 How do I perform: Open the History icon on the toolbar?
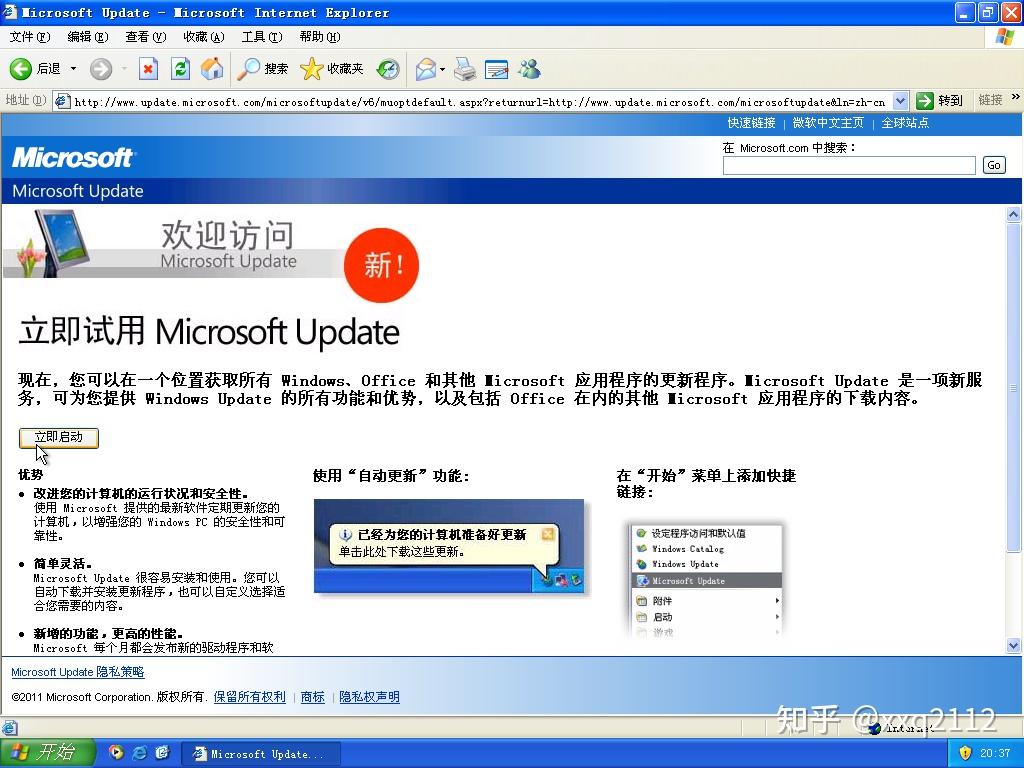click(387, 70)
